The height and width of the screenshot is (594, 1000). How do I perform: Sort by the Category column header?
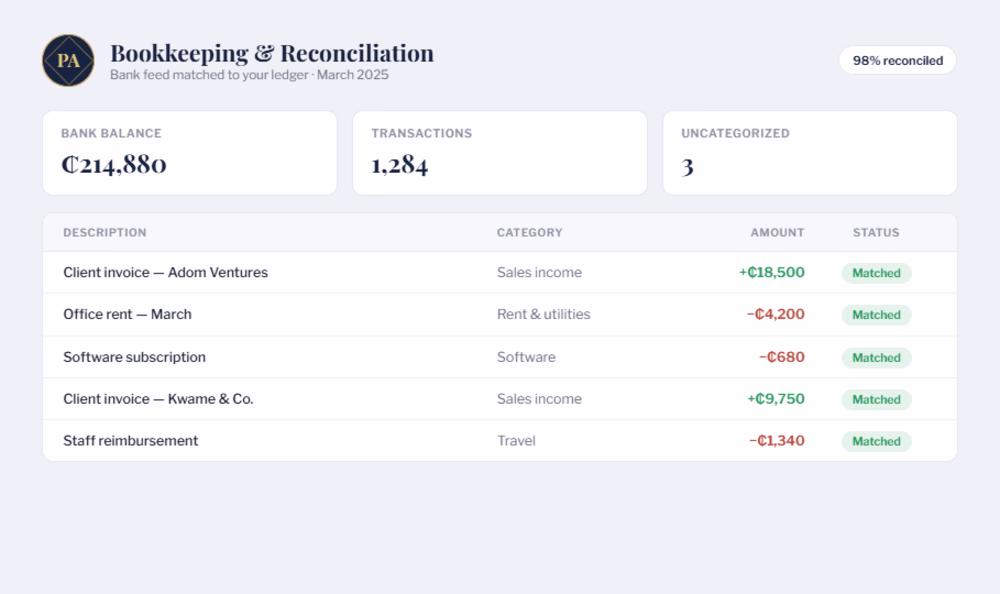[x=529, y=233]
